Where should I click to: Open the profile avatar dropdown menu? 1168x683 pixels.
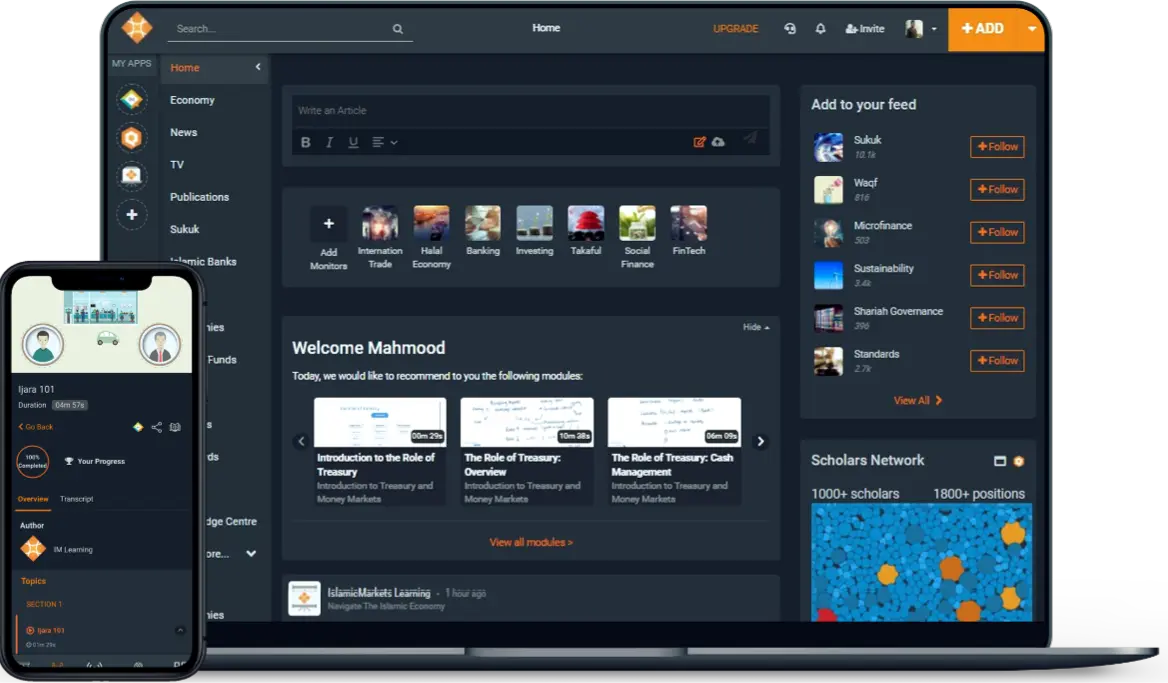[x=921, y=29]
